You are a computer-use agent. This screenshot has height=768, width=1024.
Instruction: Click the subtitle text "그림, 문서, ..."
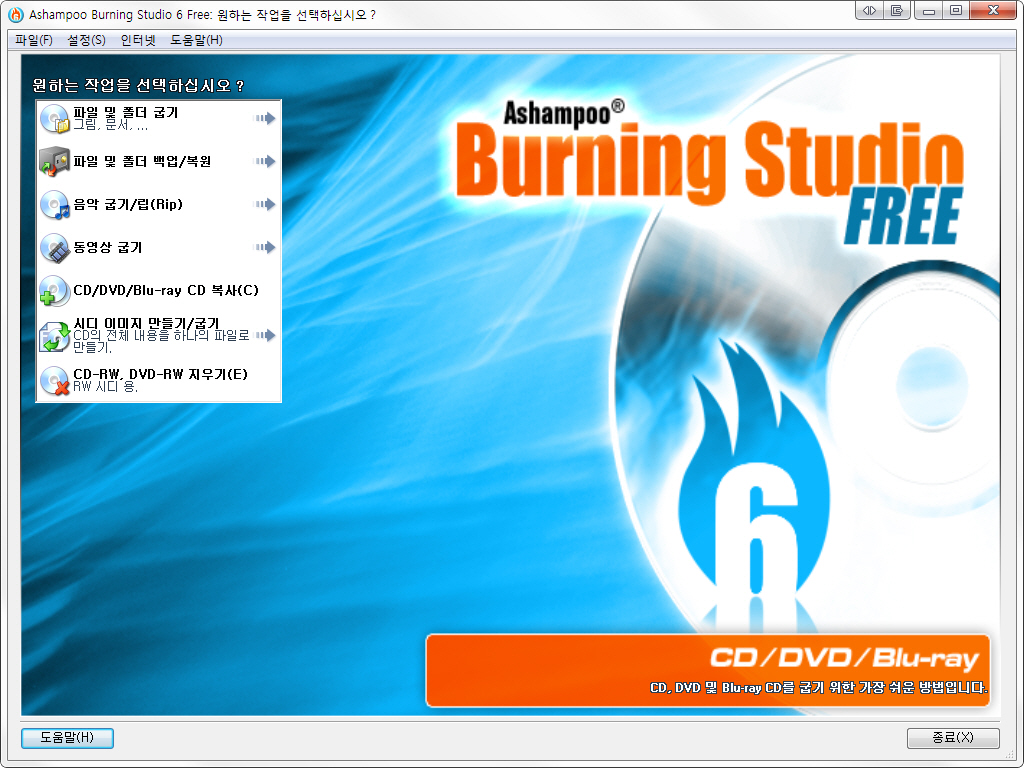point(110,125)
